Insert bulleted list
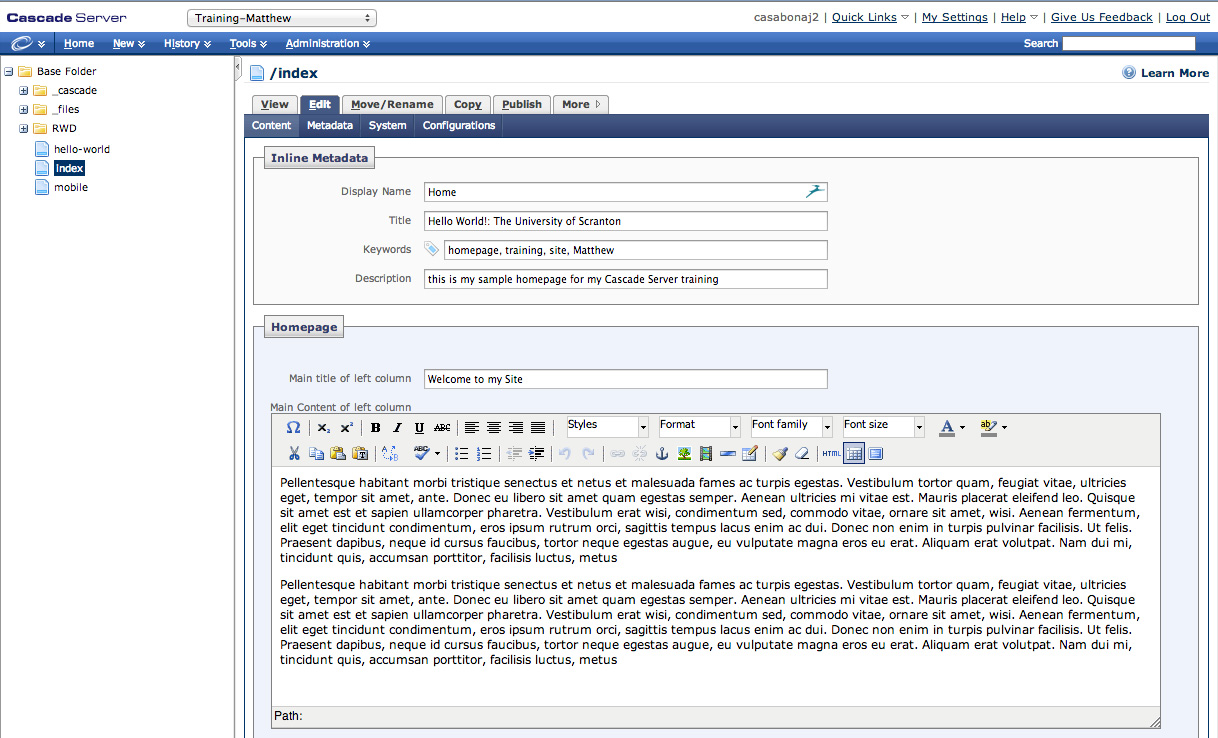 click(461, 453)
